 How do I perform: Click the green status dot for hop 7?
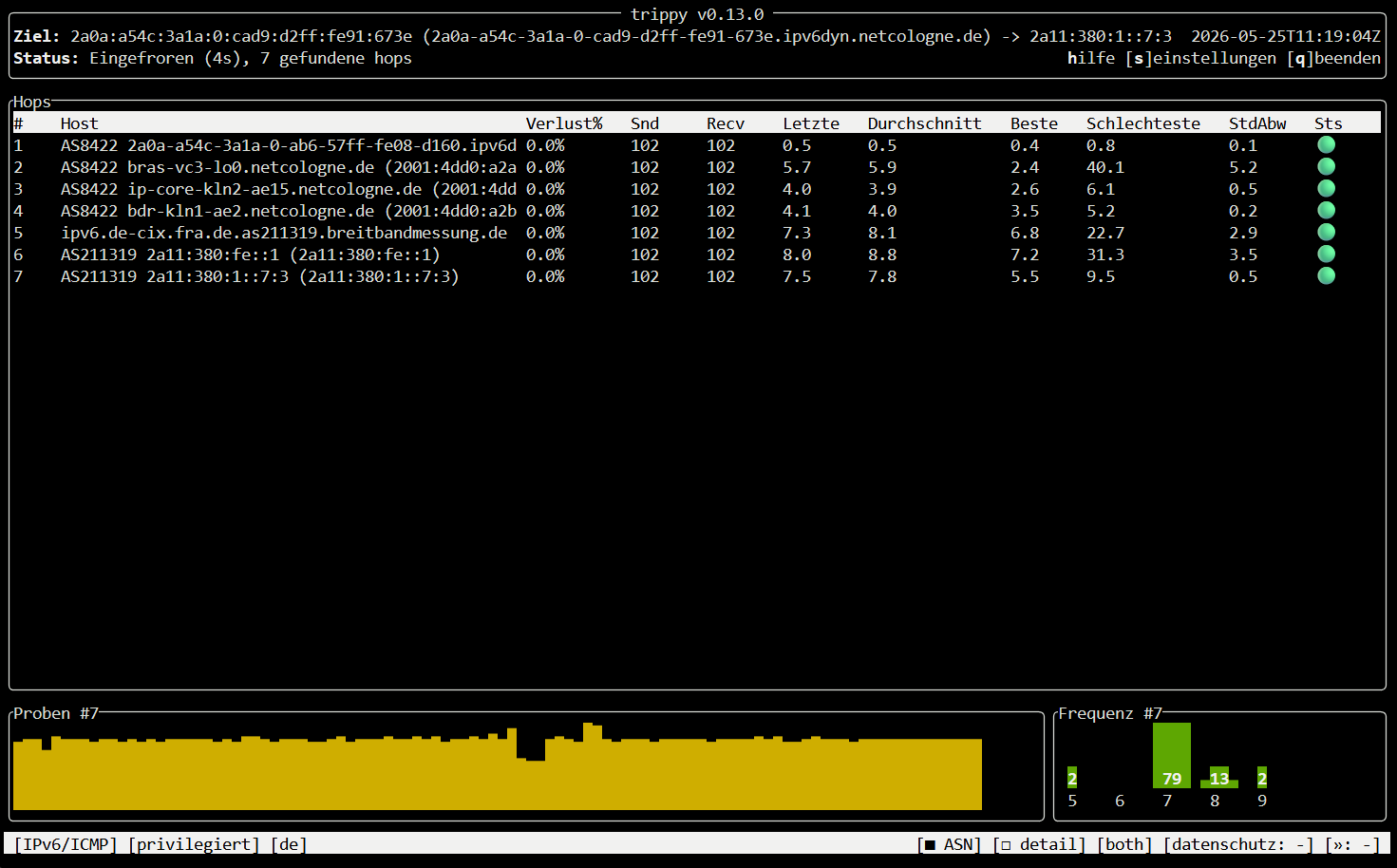tap(1327, 275)
